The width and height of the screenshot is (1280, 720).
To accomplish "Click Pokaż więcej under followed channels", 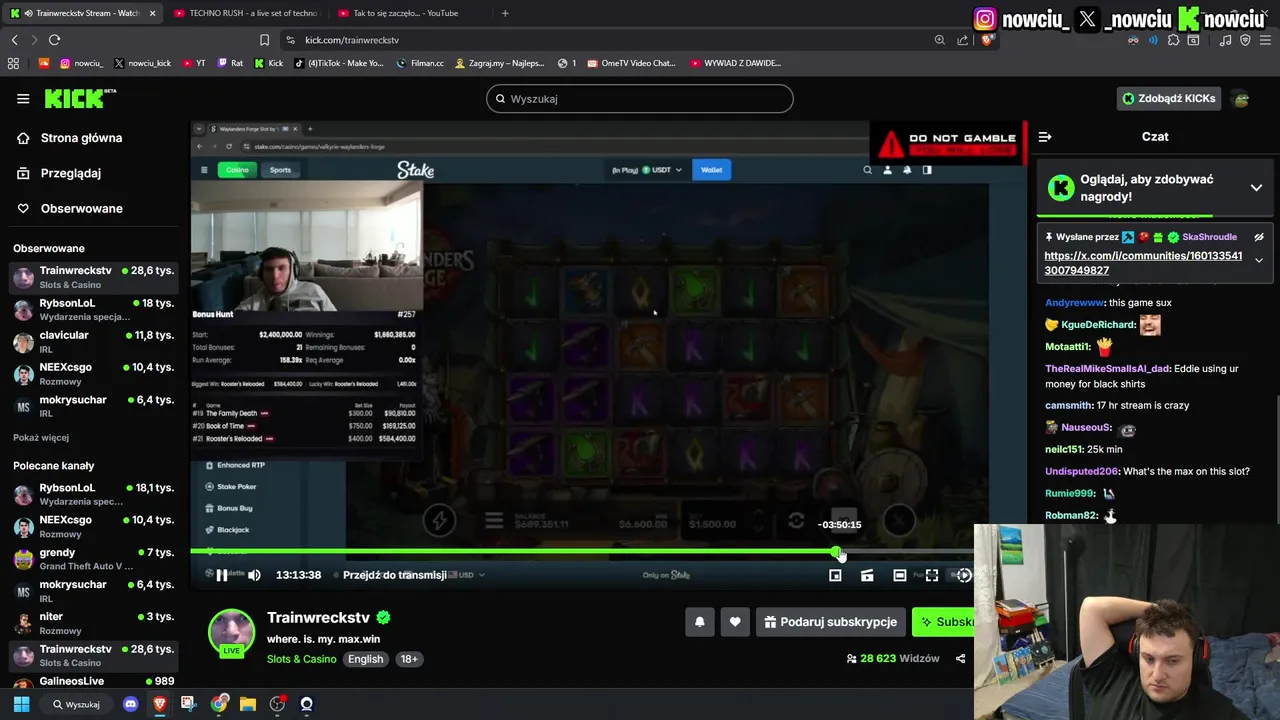I will click(41, 438).
